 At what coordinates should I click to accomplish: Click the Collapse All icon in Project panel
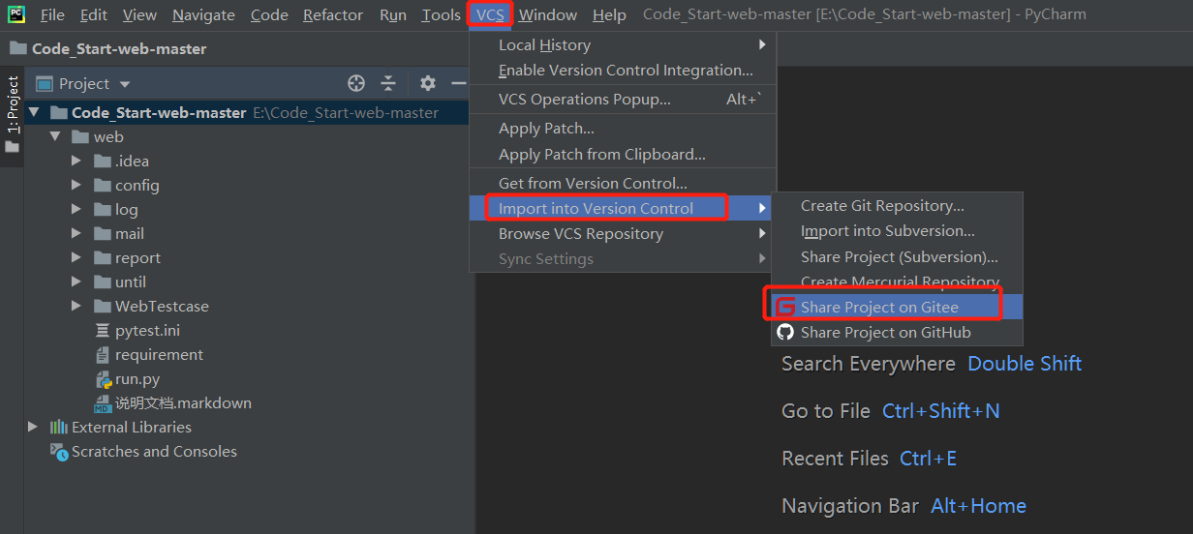(388, 84)
